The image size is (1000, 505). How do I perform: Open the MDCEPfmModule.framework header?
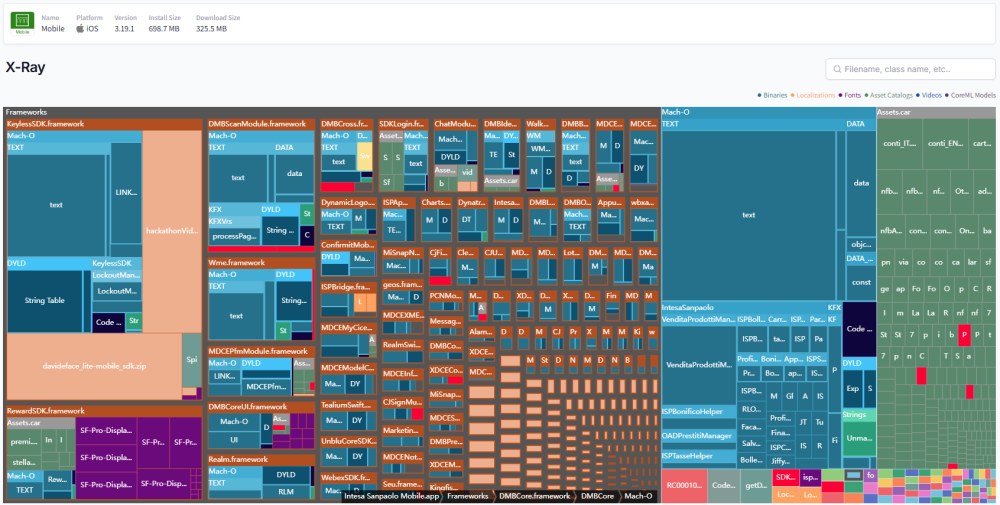tap(261, 351)
